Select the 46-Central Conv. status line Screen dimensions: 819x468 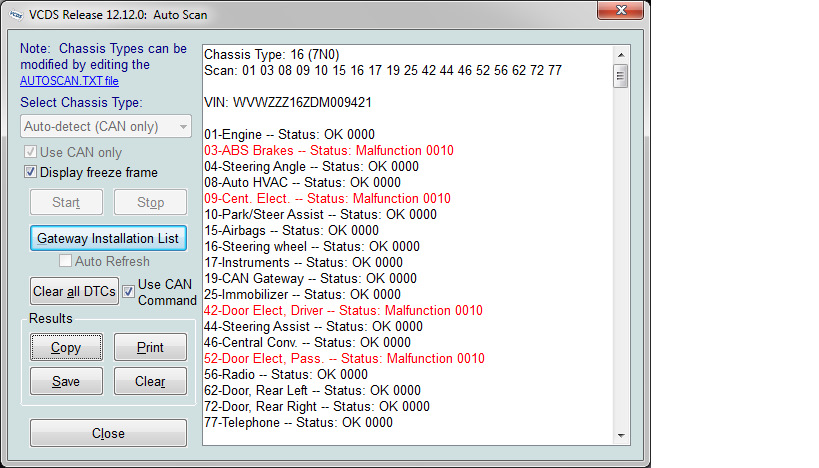308,343
